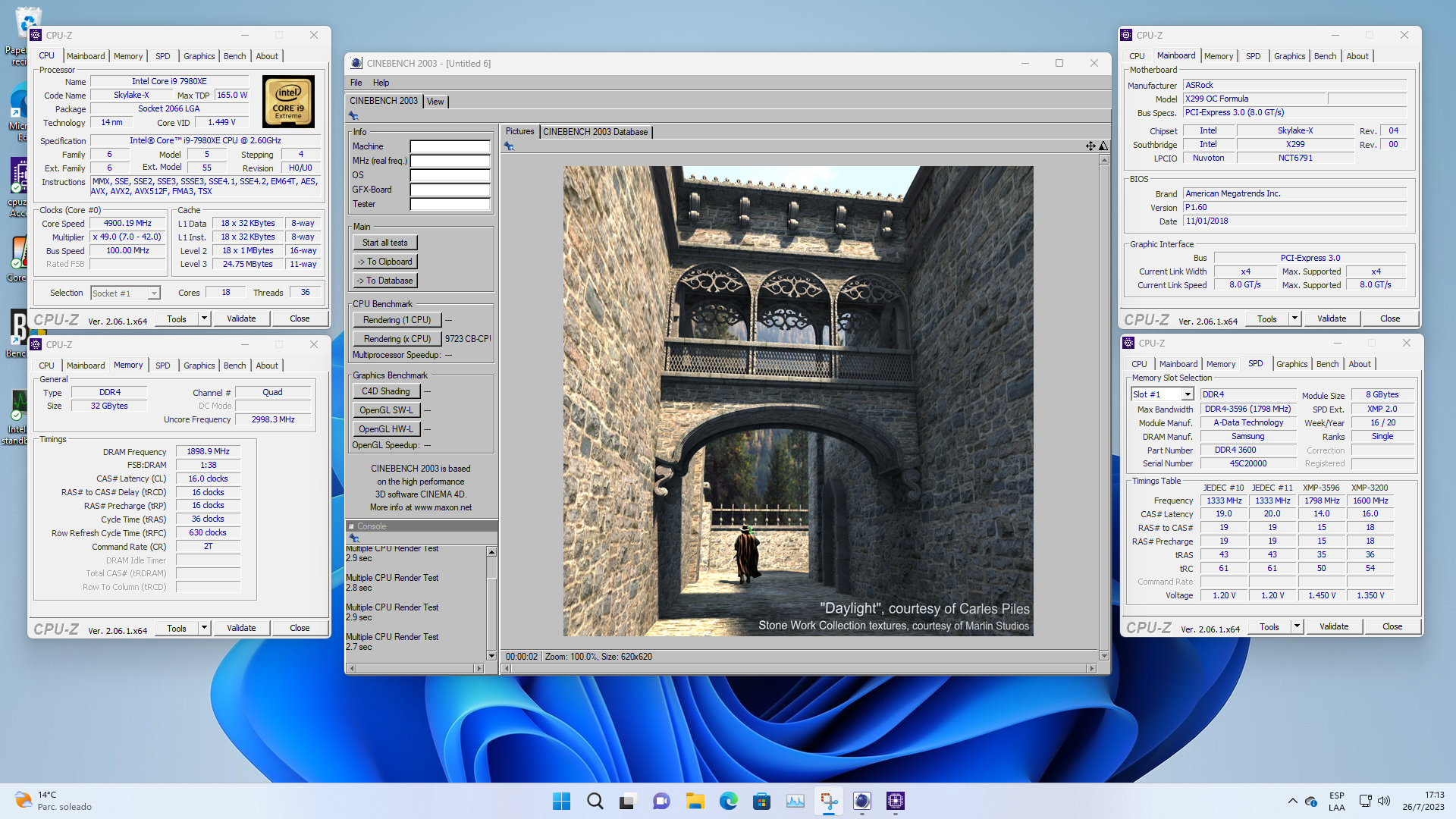Click the network icon in system tray
Image resolution: width=1456 pixels, height=819 pixels.
[x=1365, y=801]
